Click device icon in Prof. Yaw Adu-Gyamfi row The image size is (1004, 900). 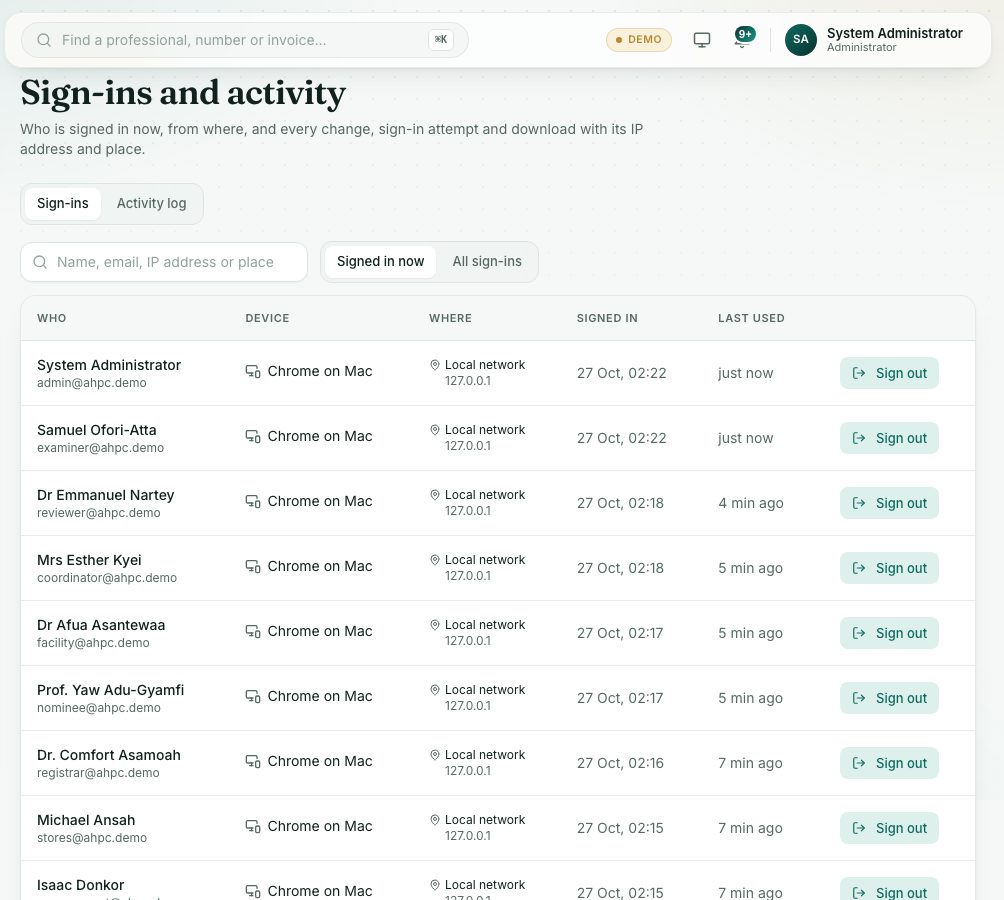(253, 696)
